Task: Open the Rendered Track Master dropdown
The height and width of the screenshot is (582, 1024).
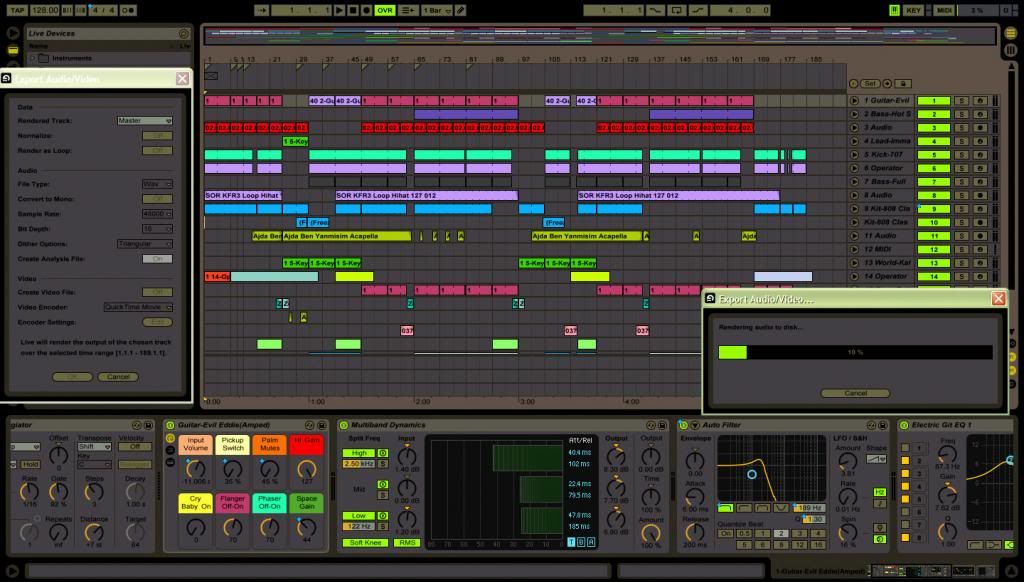Action: tap(145, 121)
